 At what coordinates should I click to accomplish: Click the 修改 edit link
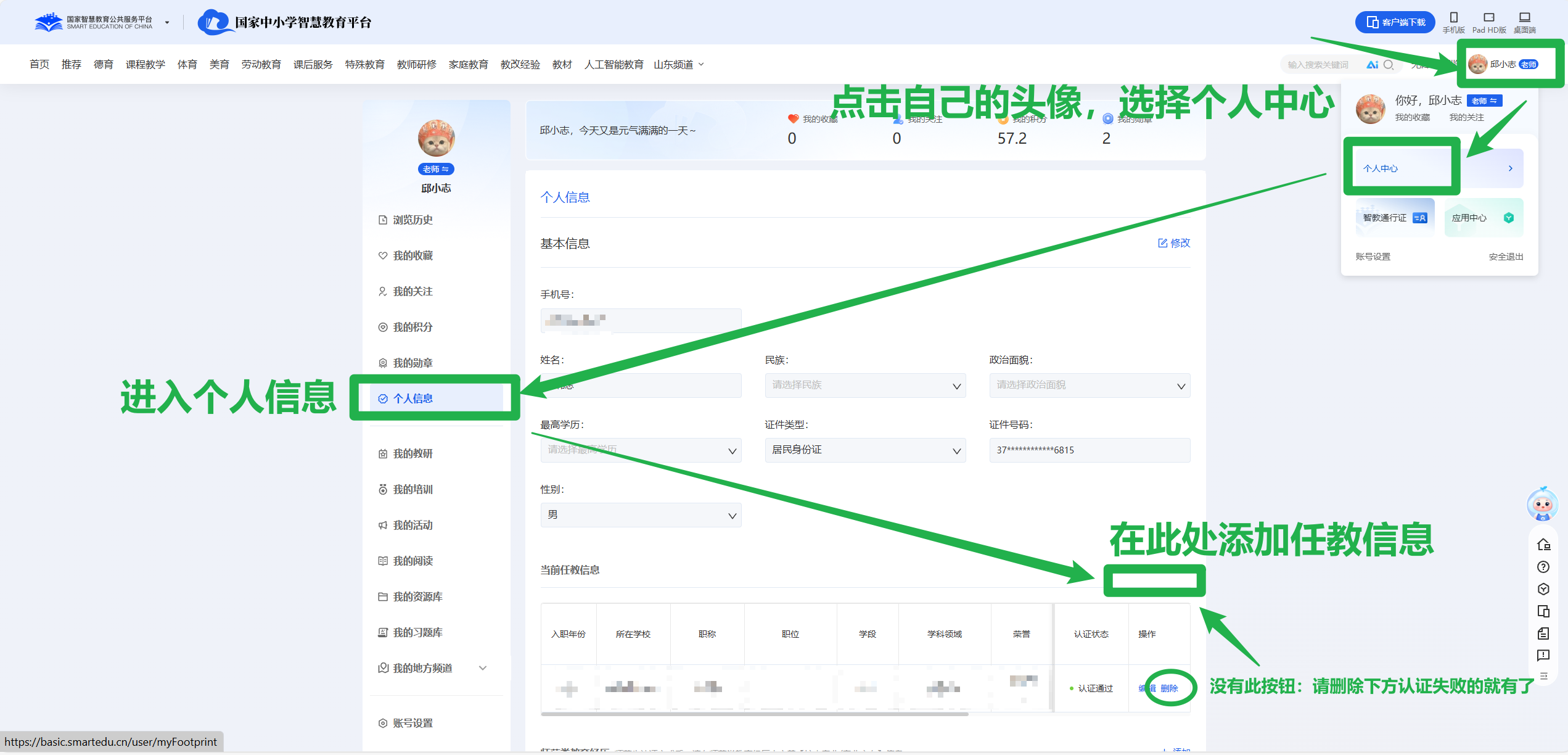(1173, 243)
